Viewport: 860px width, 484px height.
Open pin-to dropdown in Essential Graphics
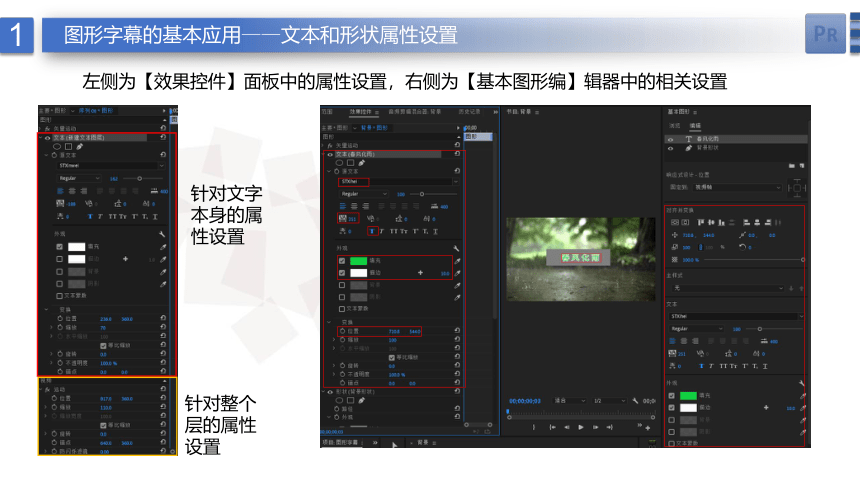coord(738,188)
